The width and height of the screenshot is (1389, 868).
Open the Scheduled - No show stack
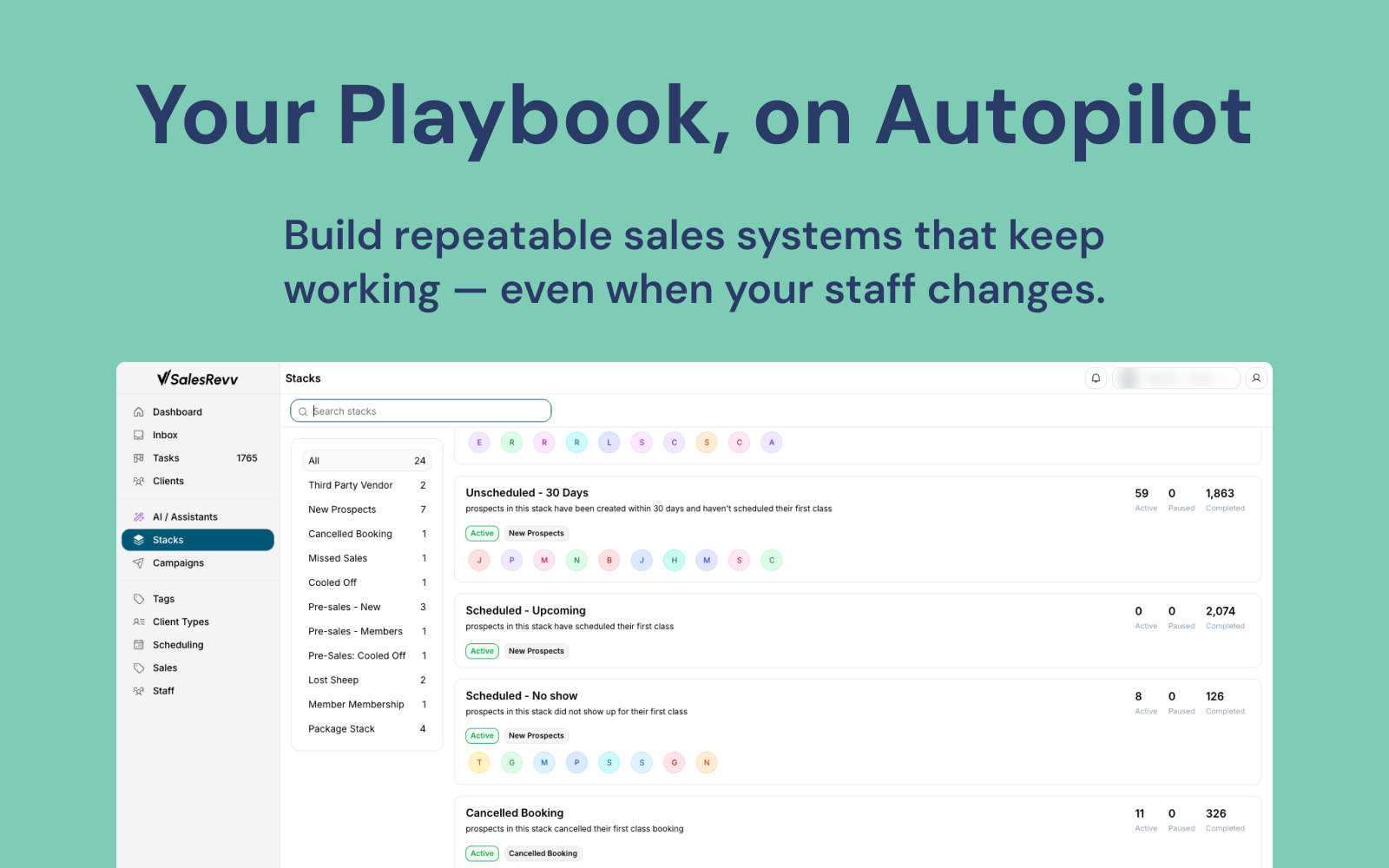click(522, 696)
